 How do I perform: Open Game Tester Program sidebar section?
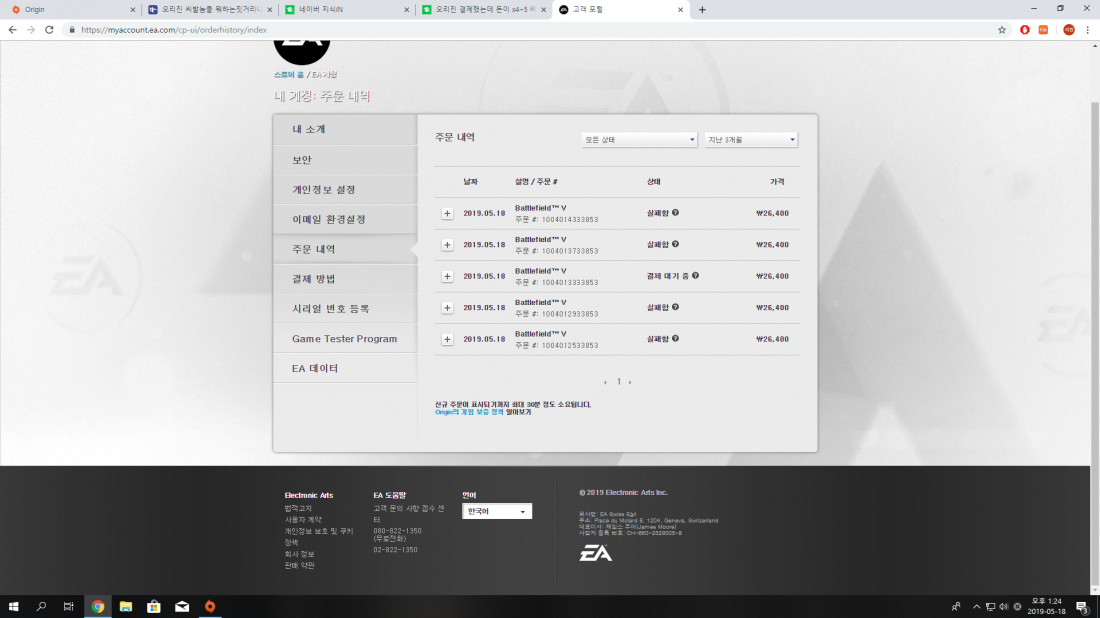click(345, 339)
